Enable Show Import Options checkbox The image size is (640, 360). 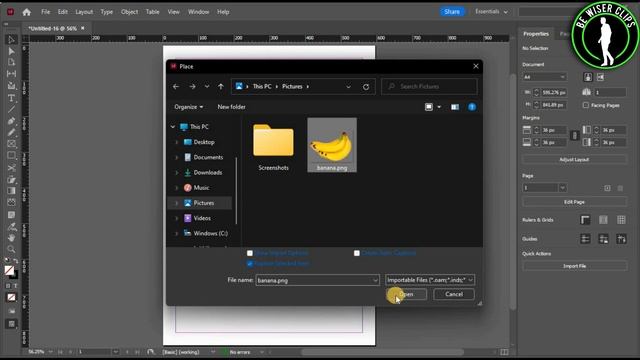click(x=250, y=253)
